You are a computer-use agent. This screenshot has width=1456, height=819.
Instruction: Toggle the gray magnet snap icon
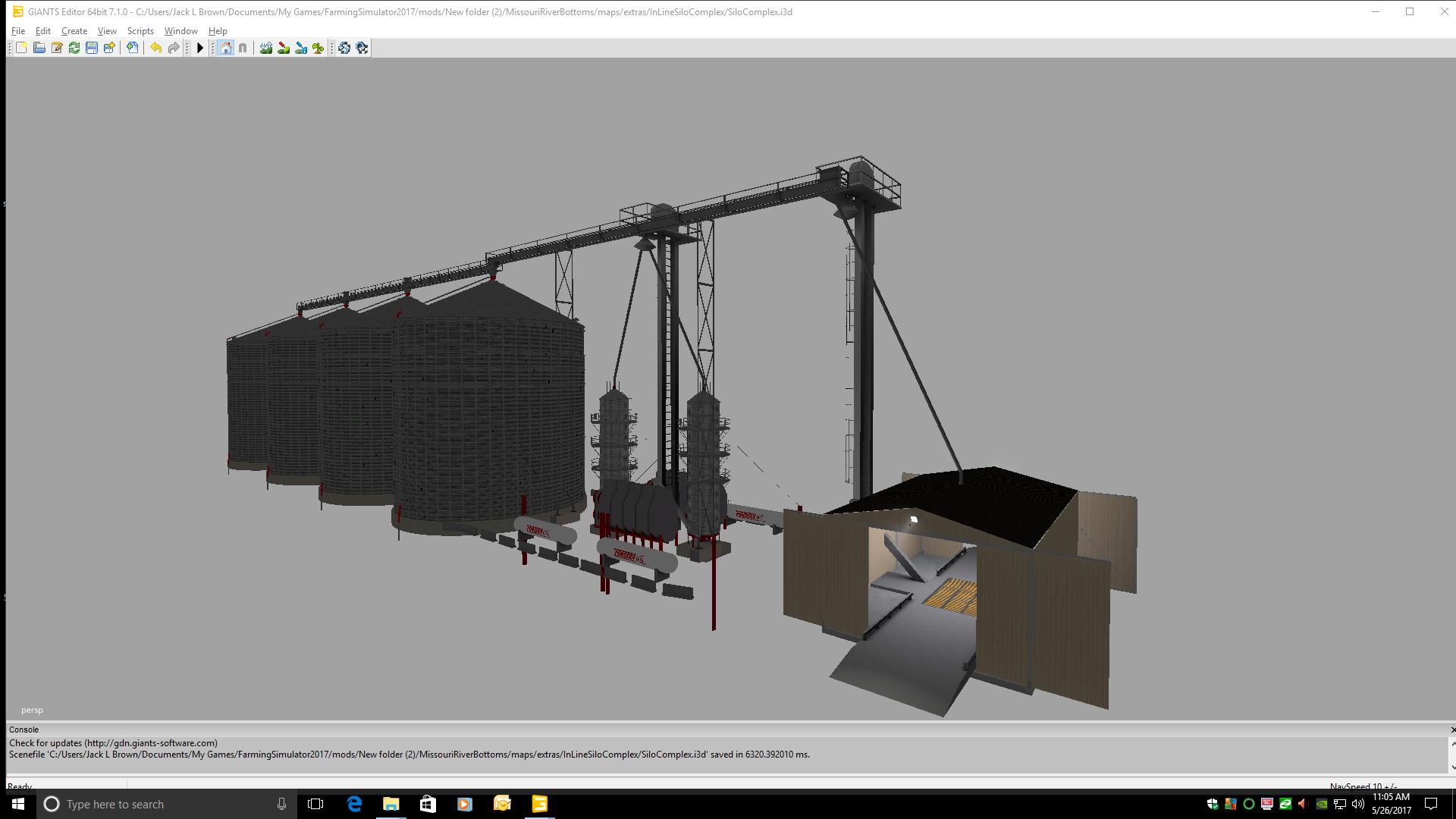[243, 48]
